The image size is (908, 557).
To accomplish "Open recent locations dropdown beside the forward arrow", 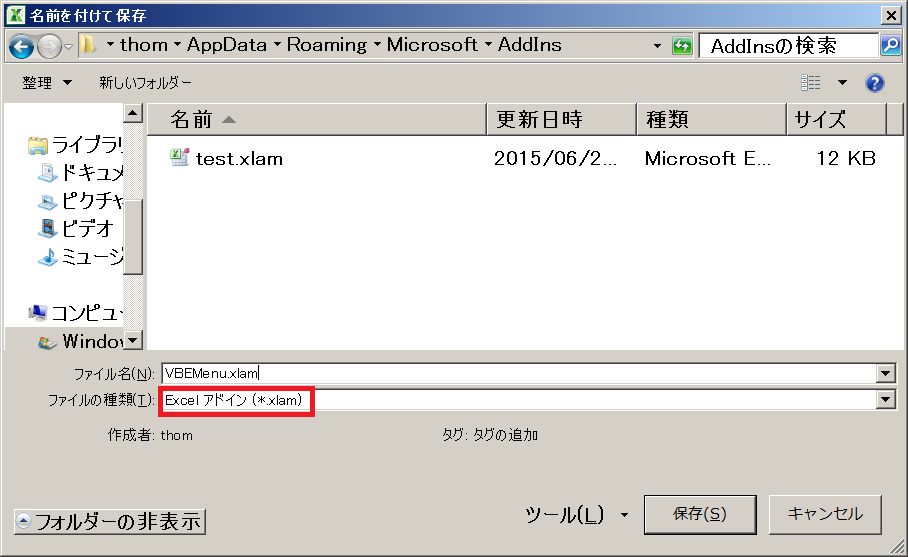I will pos(68,46).
